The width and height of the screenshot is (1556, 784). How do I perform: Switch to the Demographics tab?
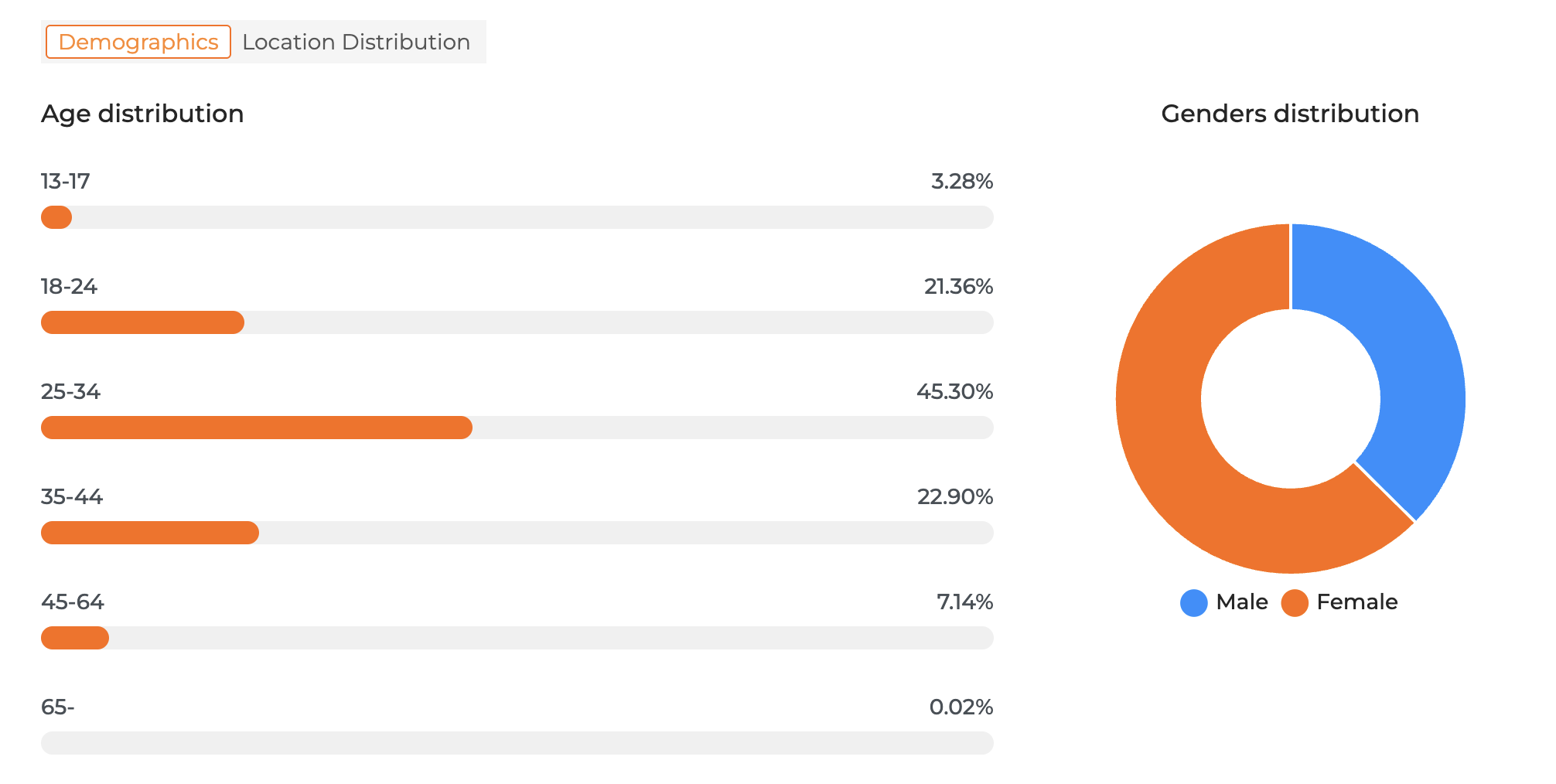pyautogui.click(x=138, y=42)
